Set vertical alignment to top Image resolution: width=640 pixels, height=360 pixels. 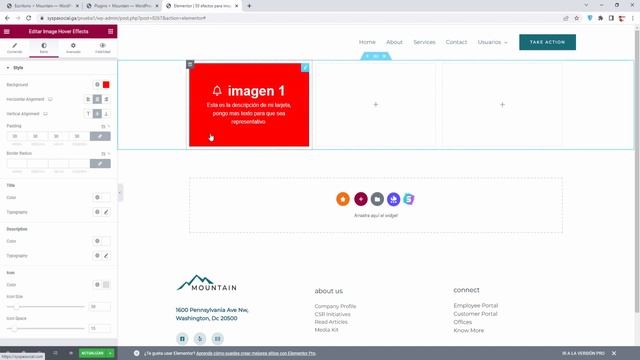tap(88, 114)
